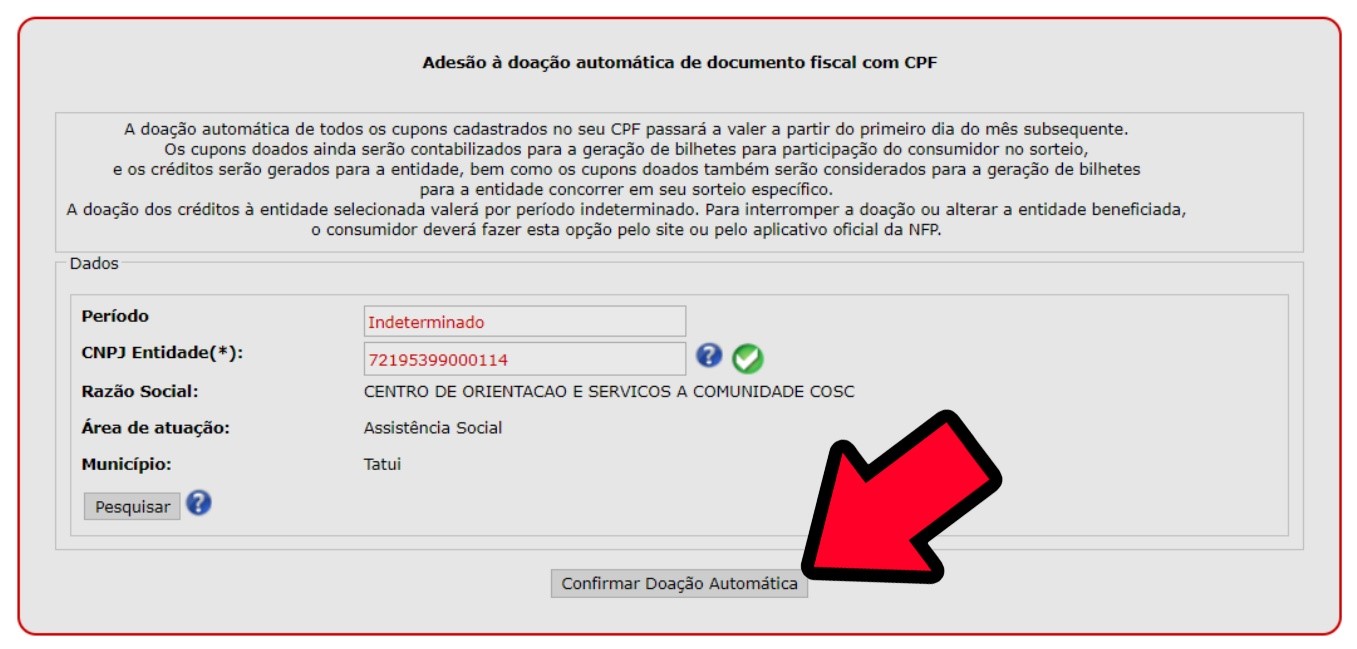Click first line of the donation info paragraph
The image size is (1357, 649).
[x=626, y=129]
